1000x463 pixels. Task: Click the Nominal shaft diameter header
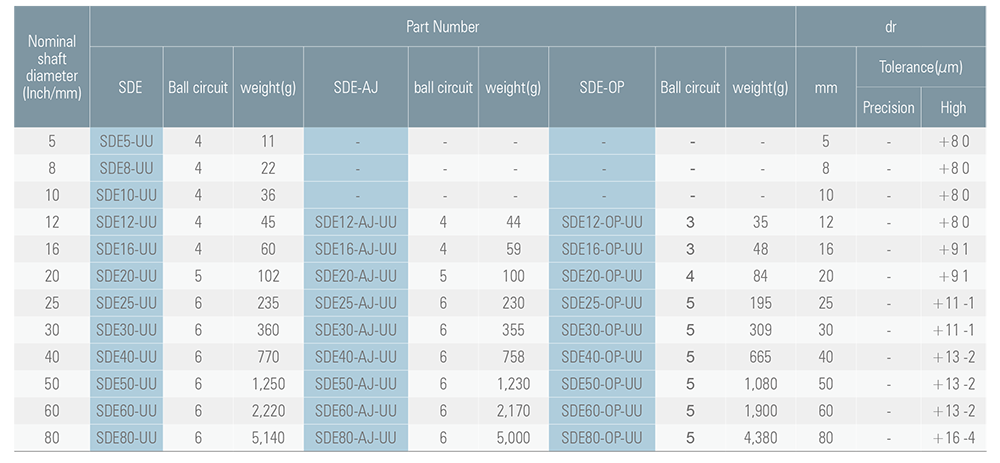[x=51, y=67]
